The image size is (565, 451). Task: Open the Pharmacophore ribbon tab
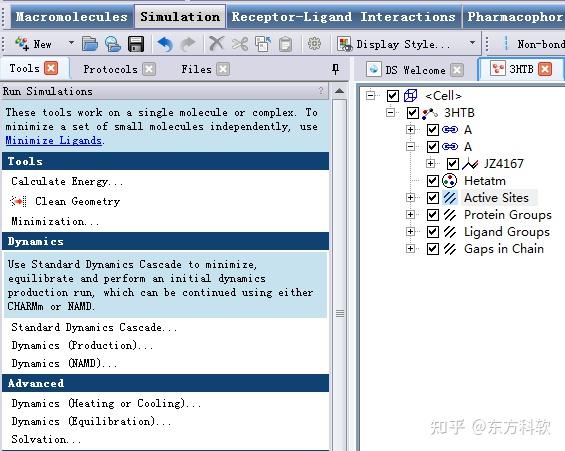click(x=514, y=17)
